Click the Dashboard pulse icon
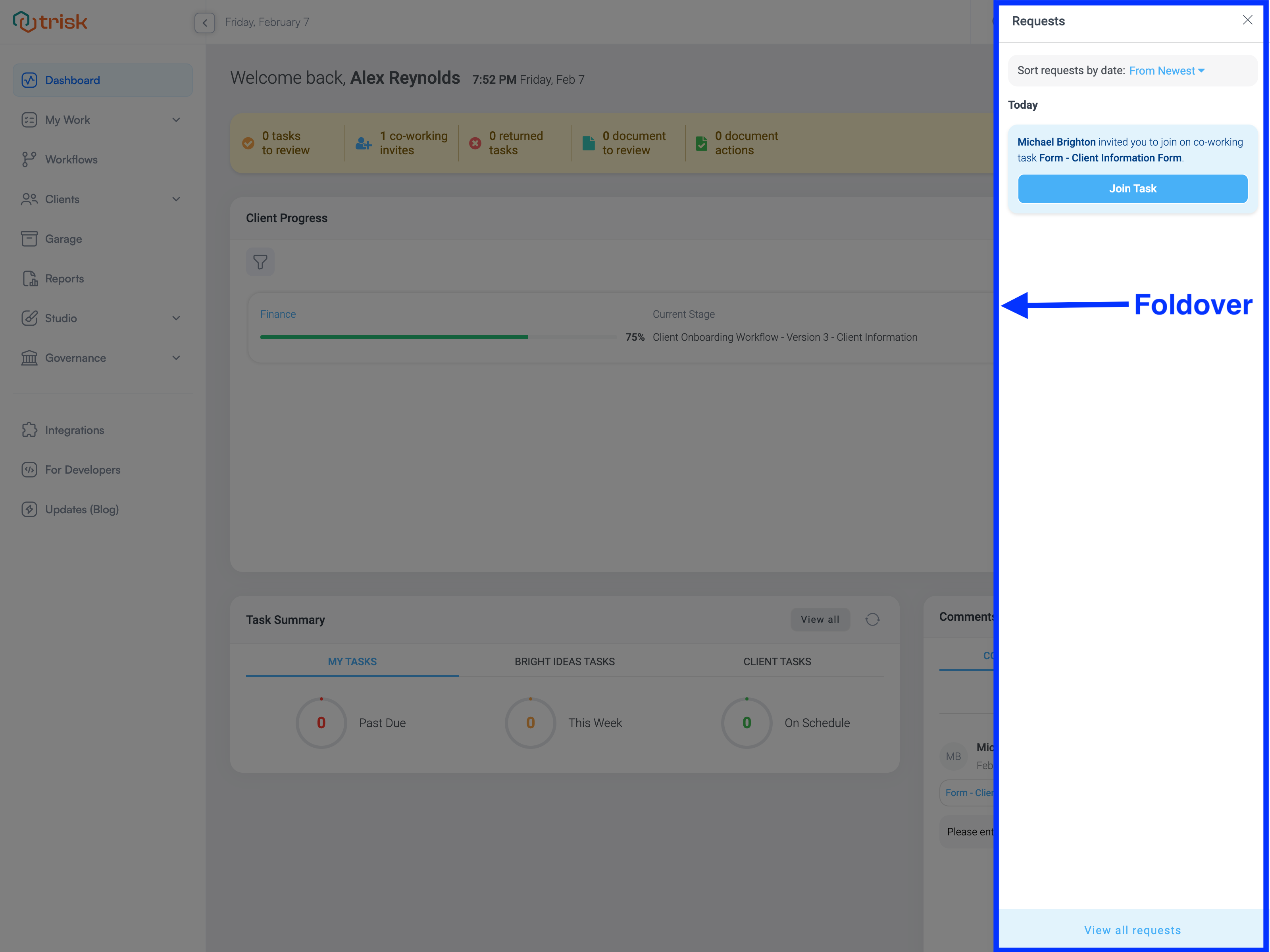Image resolution: width=1270 pixels, height=952 pixels. point(29,81)
